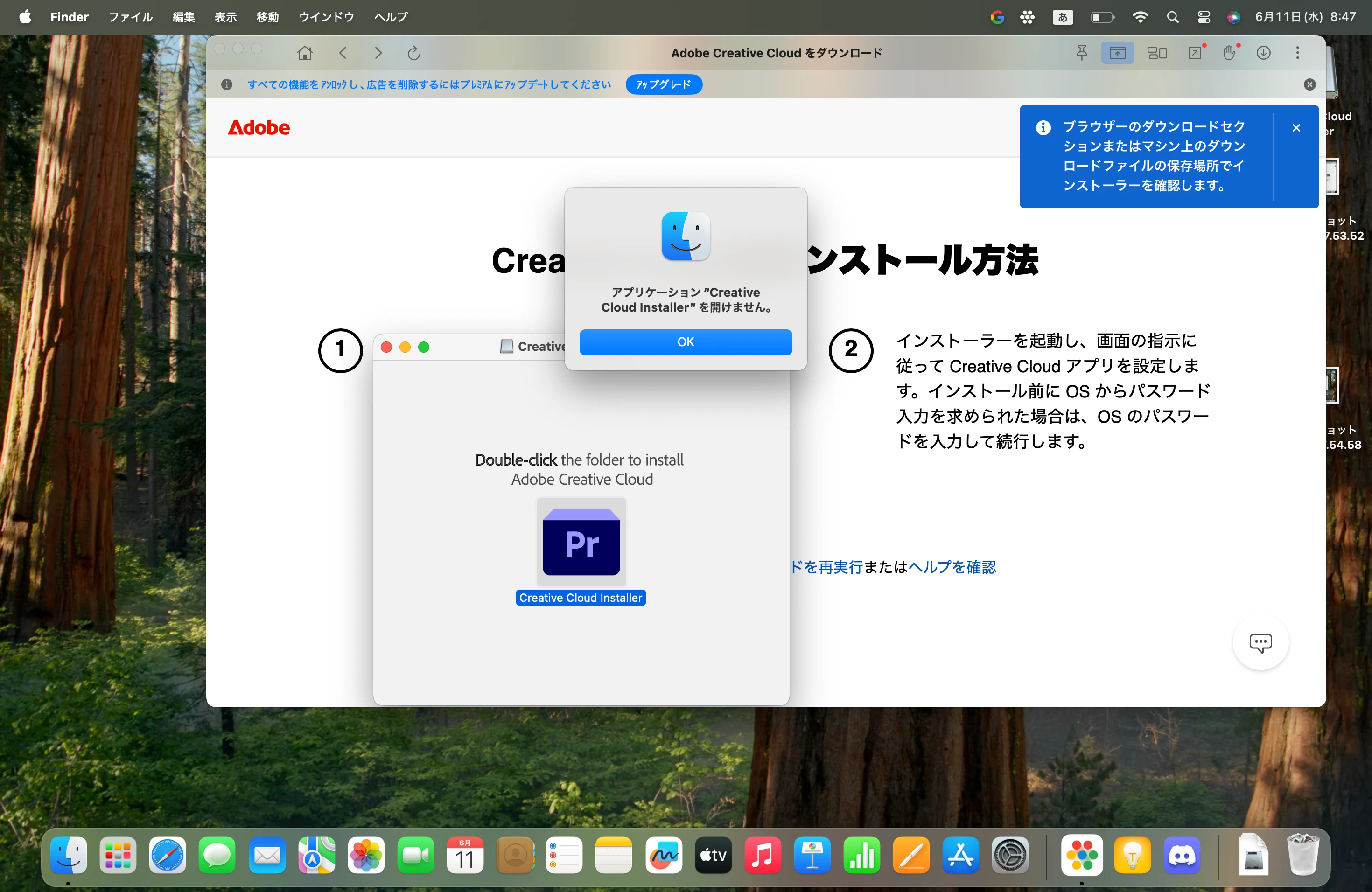Click the pin window icon
Screen dimensions: 1372x892
pyautogui.click(x=1082, y=53)
